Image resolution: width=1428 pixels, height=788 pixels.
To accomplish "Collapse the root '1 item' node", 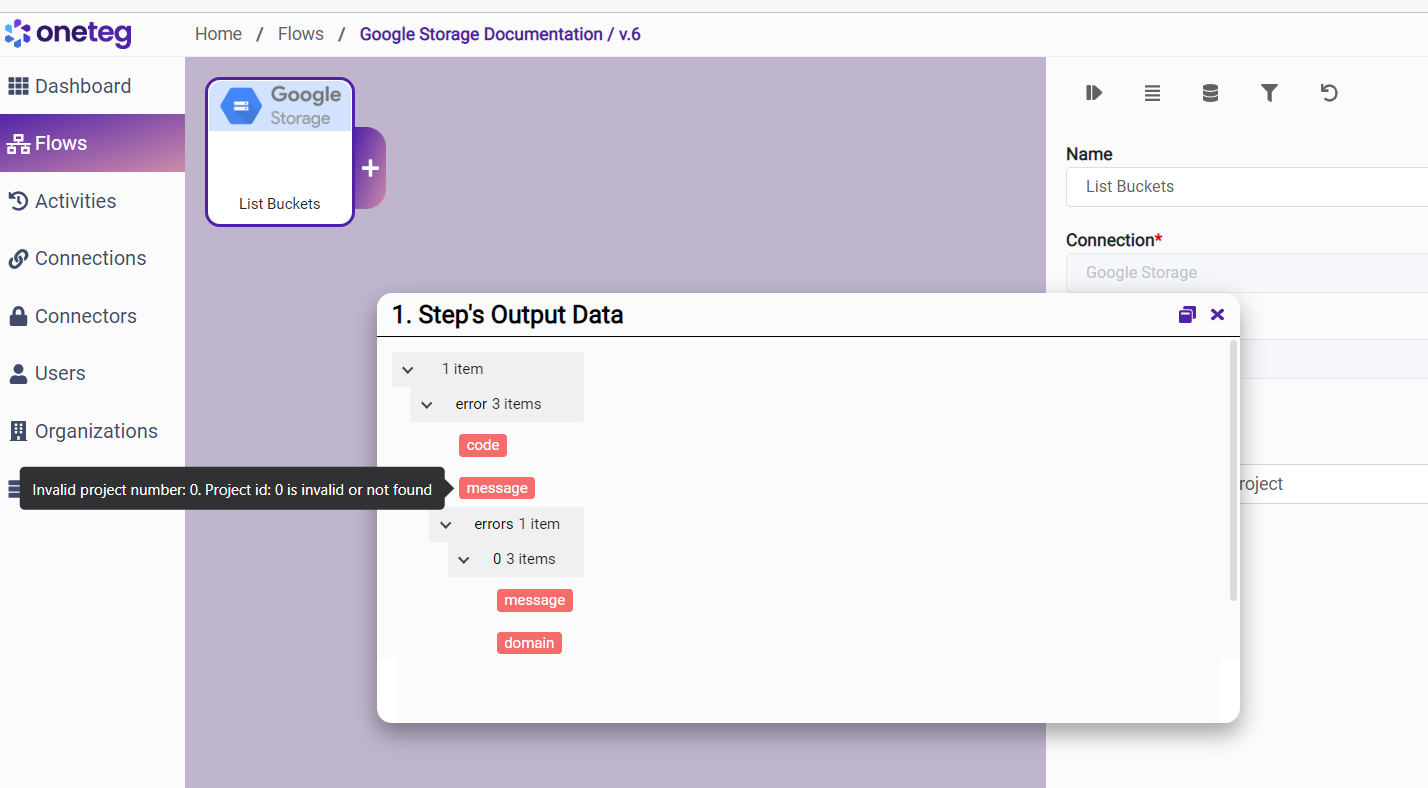I will click(x=408, y=370).
